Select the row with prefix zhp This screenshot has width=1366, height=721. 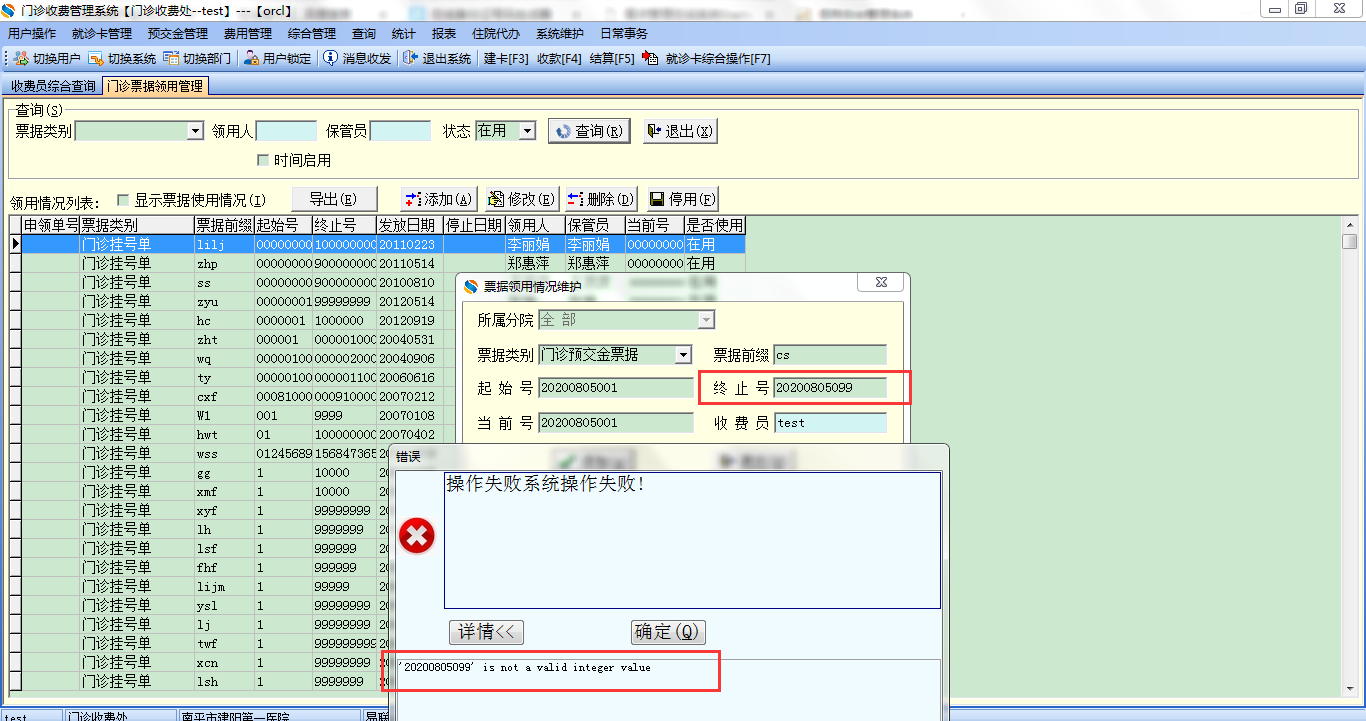[x=384, y=264]
